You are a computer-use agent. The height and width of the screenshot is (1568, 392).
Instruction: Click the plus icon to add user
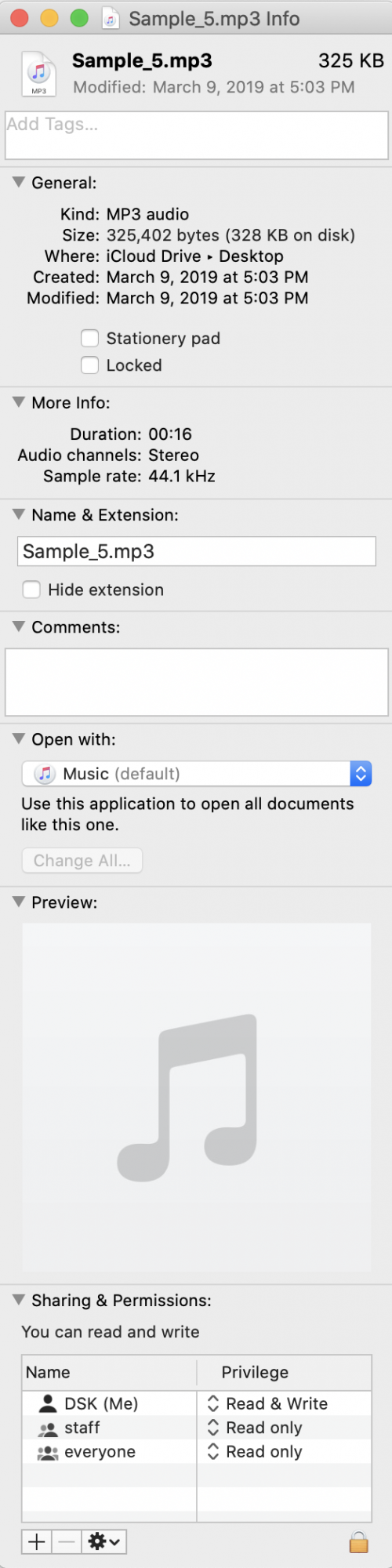[x=37, y=1541]
